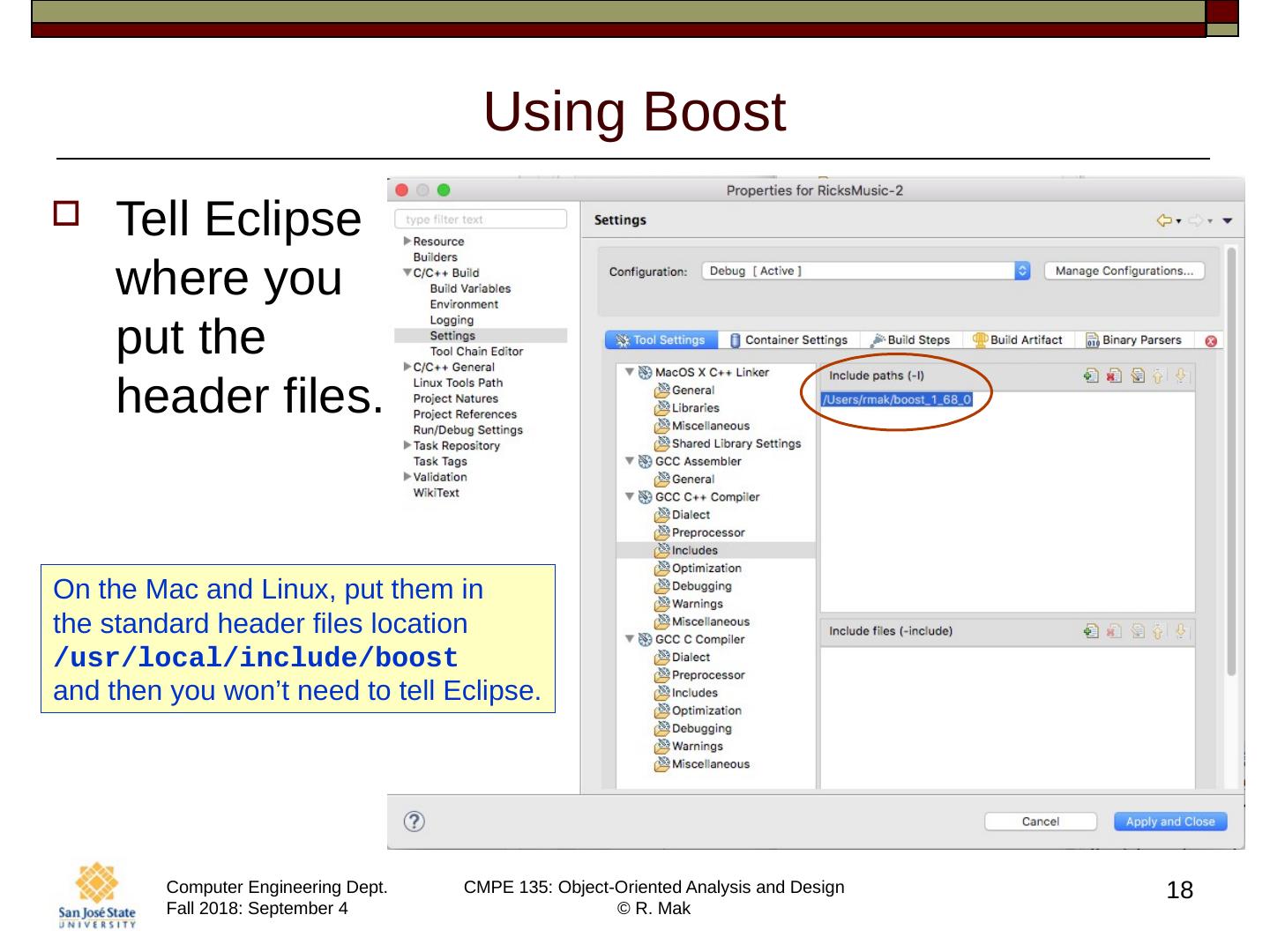Click the Delete icon for Include paths
Viewport: 1270px width, 952px height.
pyautogui.click(x=1114, y=376)
